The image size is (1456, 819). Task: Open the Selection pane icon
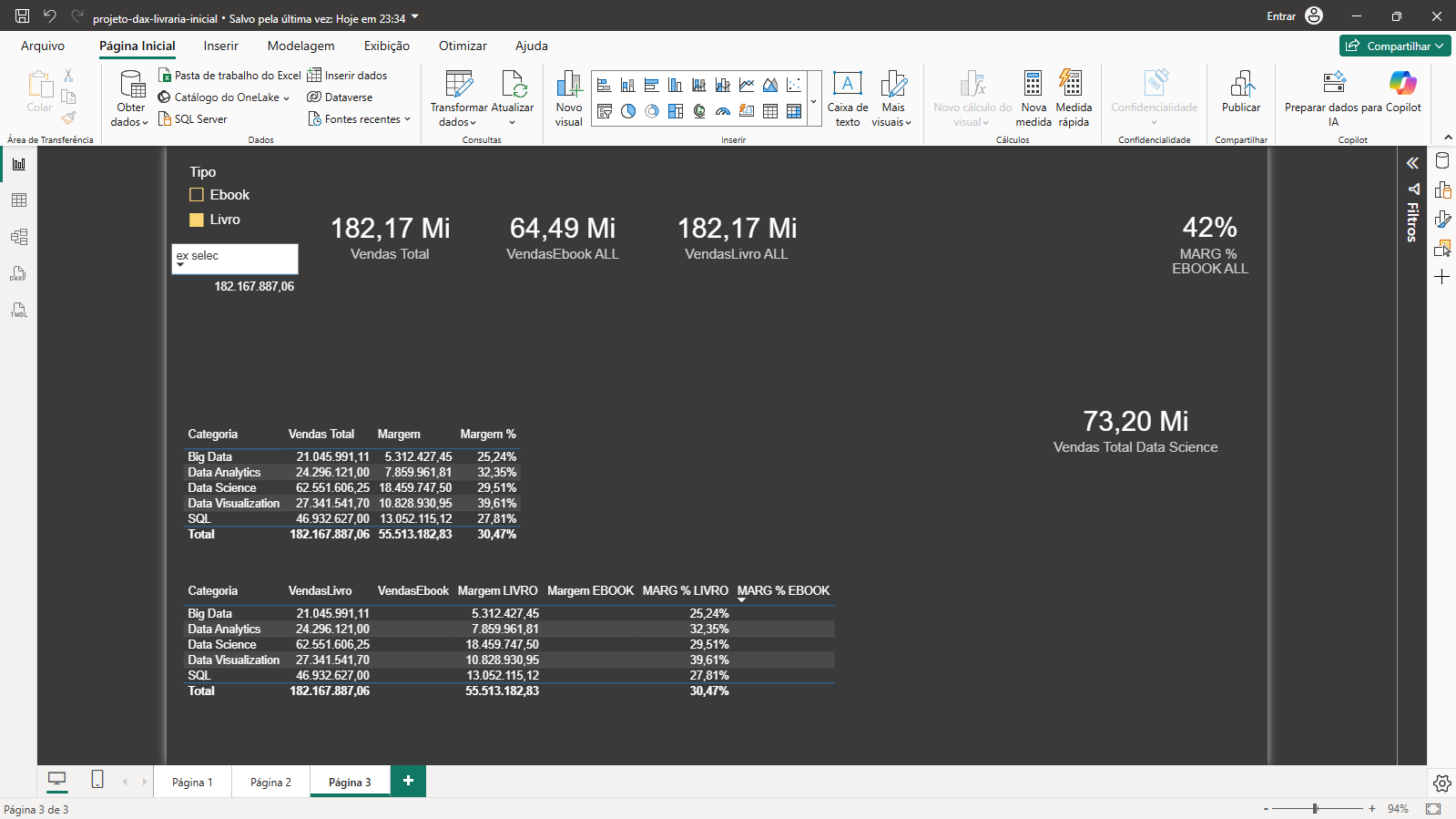click(x=1442, y=248)
